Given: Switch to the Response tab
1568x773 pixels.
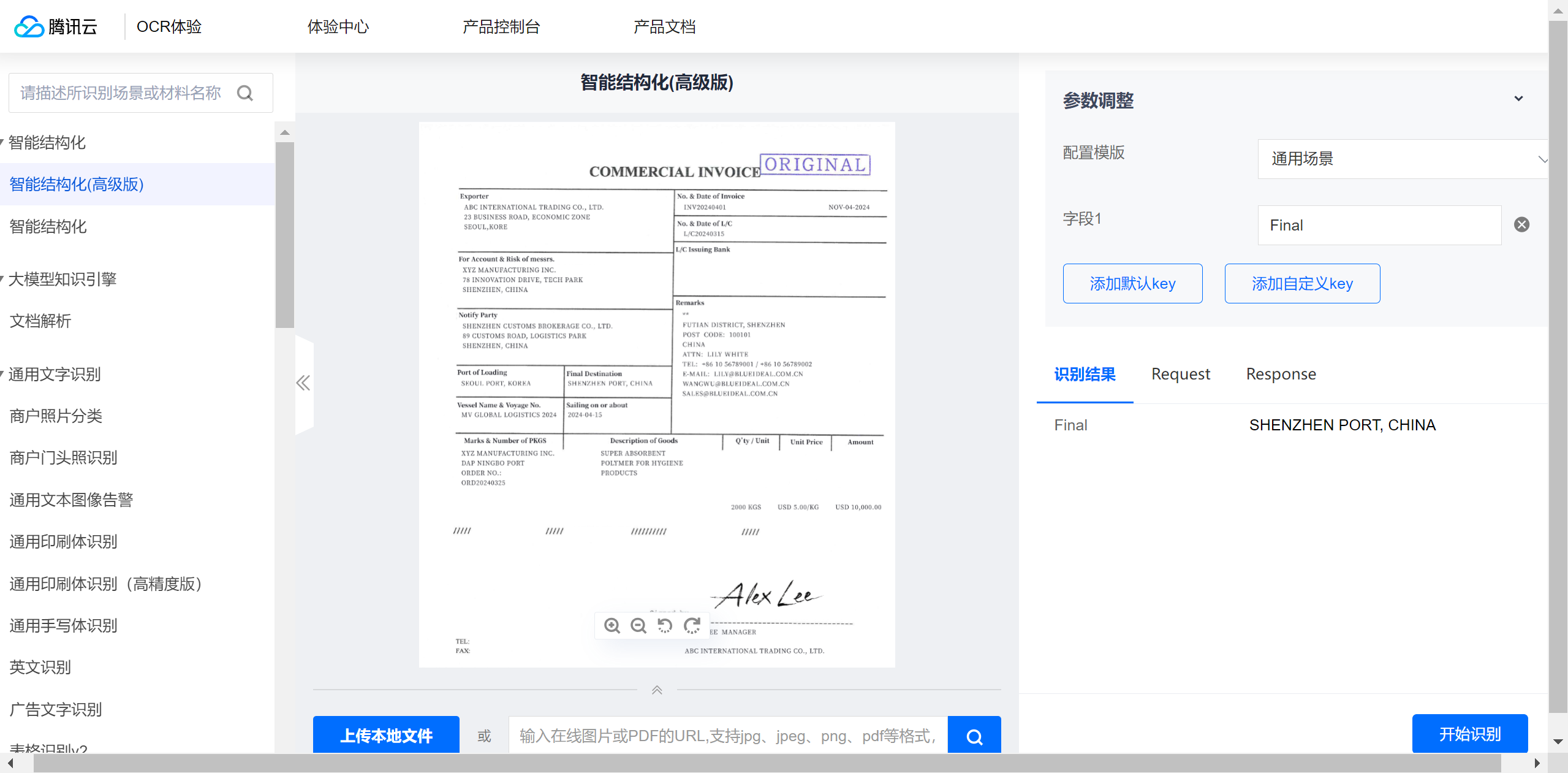Looking at the screenshot, I should [1281, 374].
